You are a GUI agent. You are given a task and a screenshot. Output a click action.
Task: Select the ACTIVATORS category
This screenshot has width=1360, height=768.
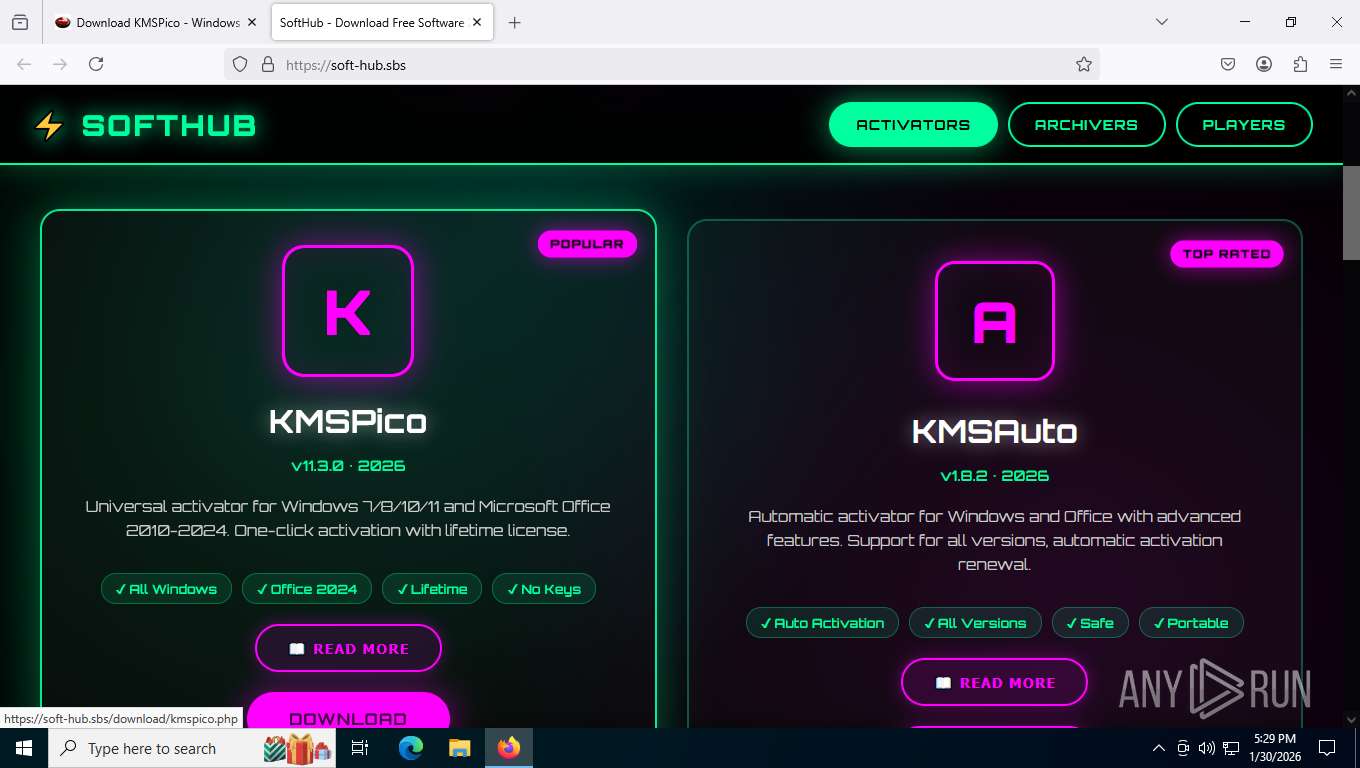(x=913, y=125)
